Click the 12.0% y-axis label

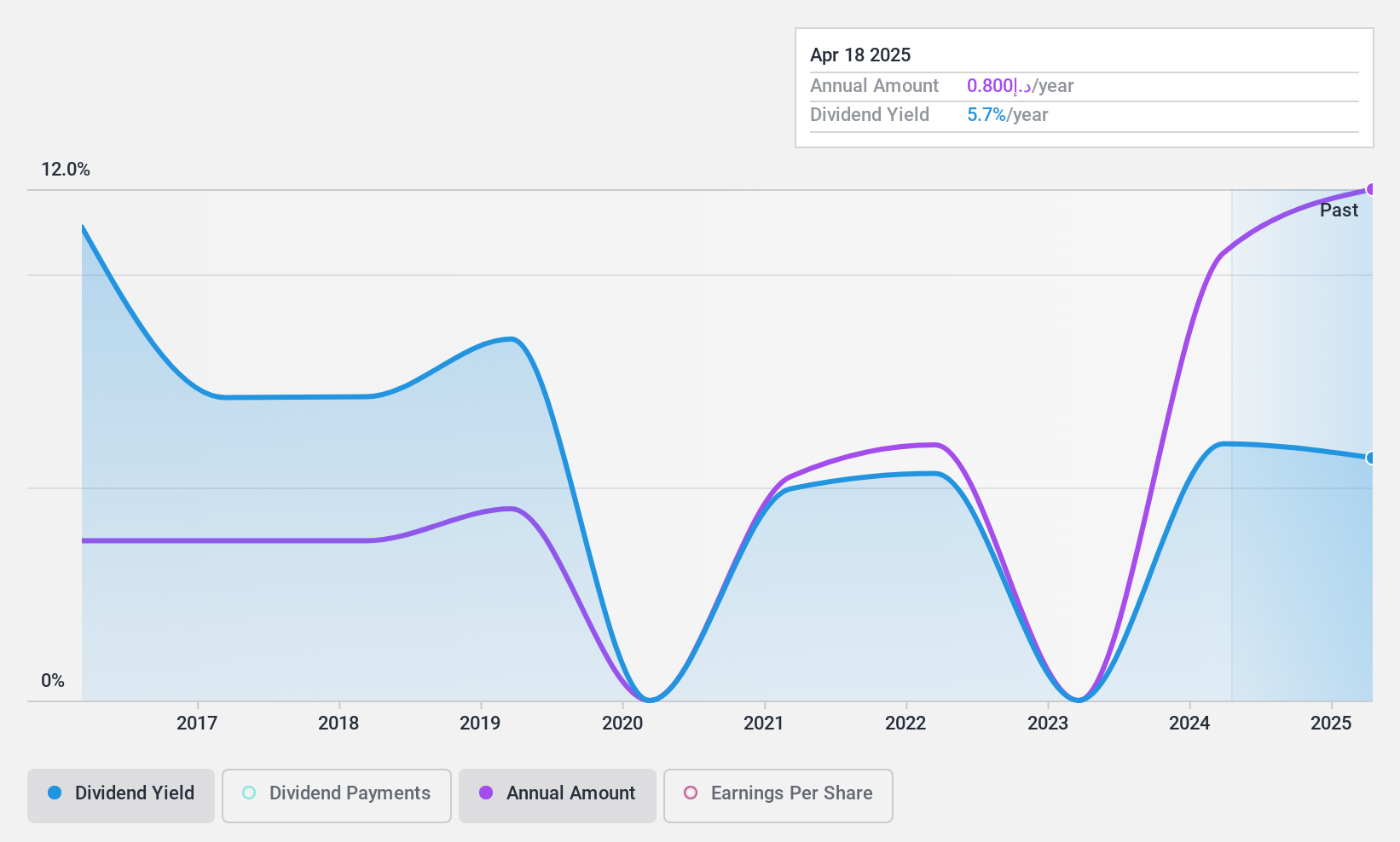[66, 170]
